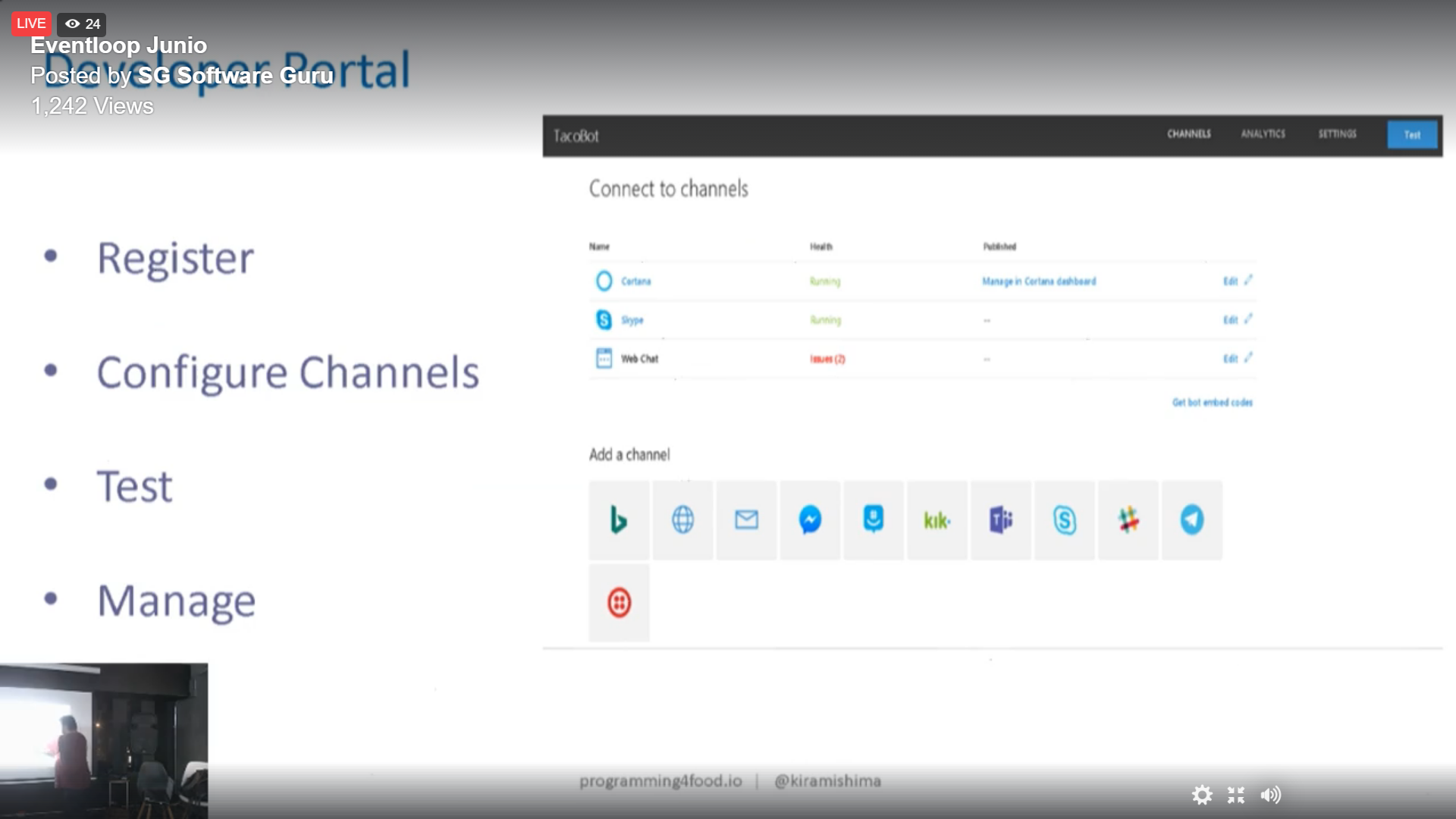Click the @kiramishima handle
1456x819 pixels.
827,781
